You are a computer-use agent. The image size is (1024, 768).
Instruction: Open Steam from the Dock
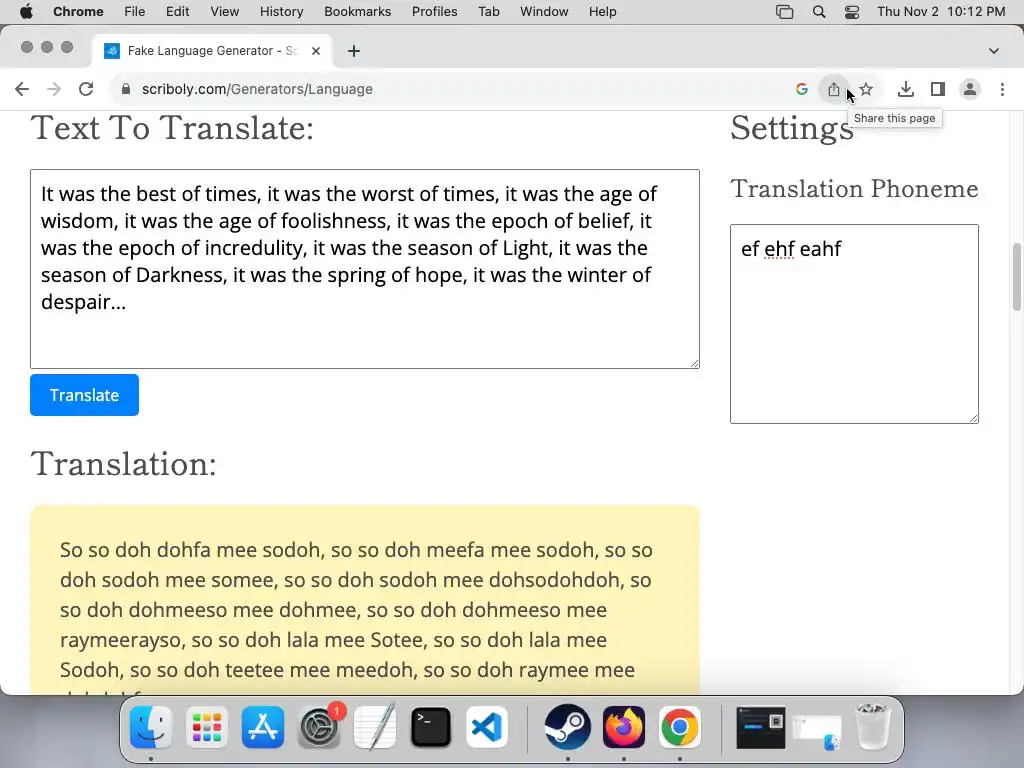click(568, 728)
